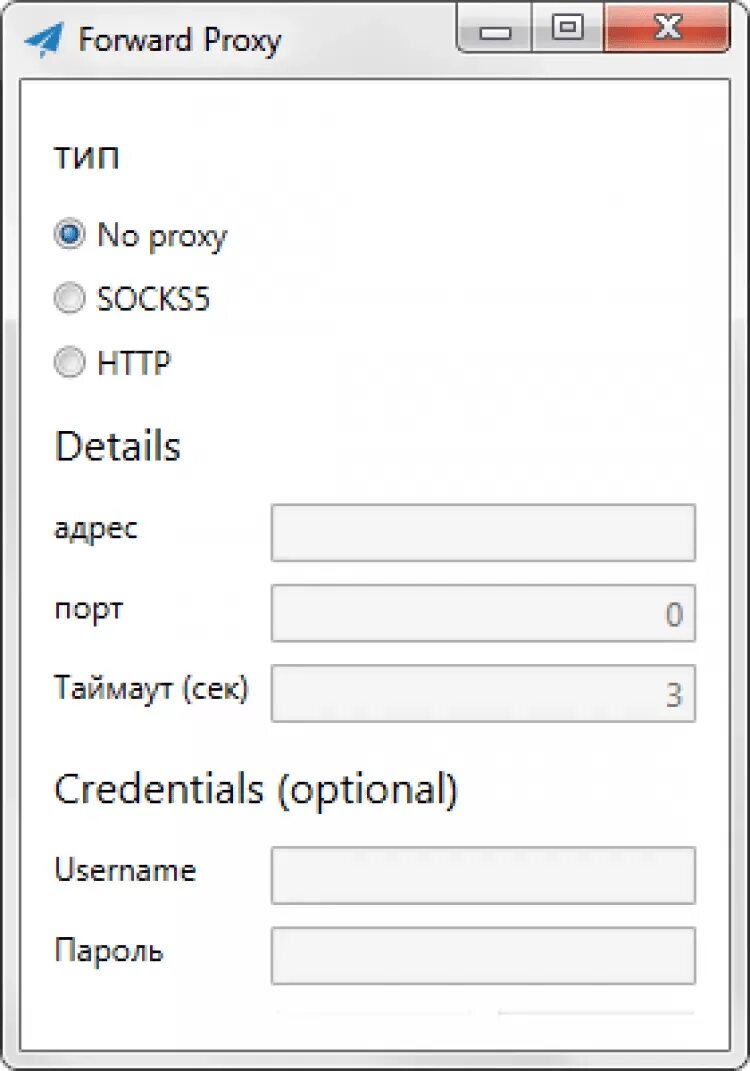750x1071 pixels.
Task: Maximize the Forward Proxy window
Action: pyautogui.click(x=569, y=29)
